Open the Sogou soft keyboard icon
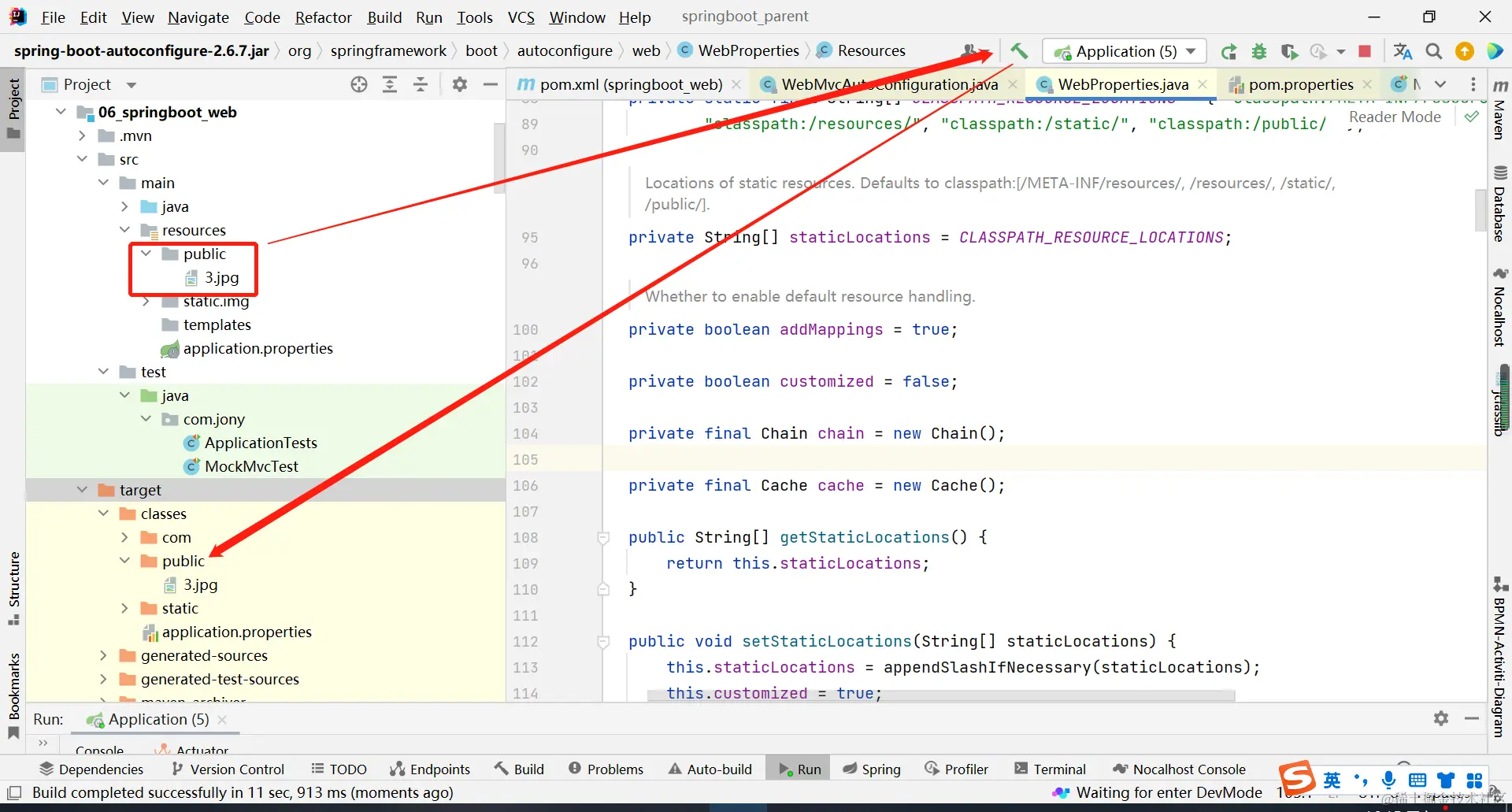Image resolution: width=1512 pixels, height=812 pixels. point(1417,780)
